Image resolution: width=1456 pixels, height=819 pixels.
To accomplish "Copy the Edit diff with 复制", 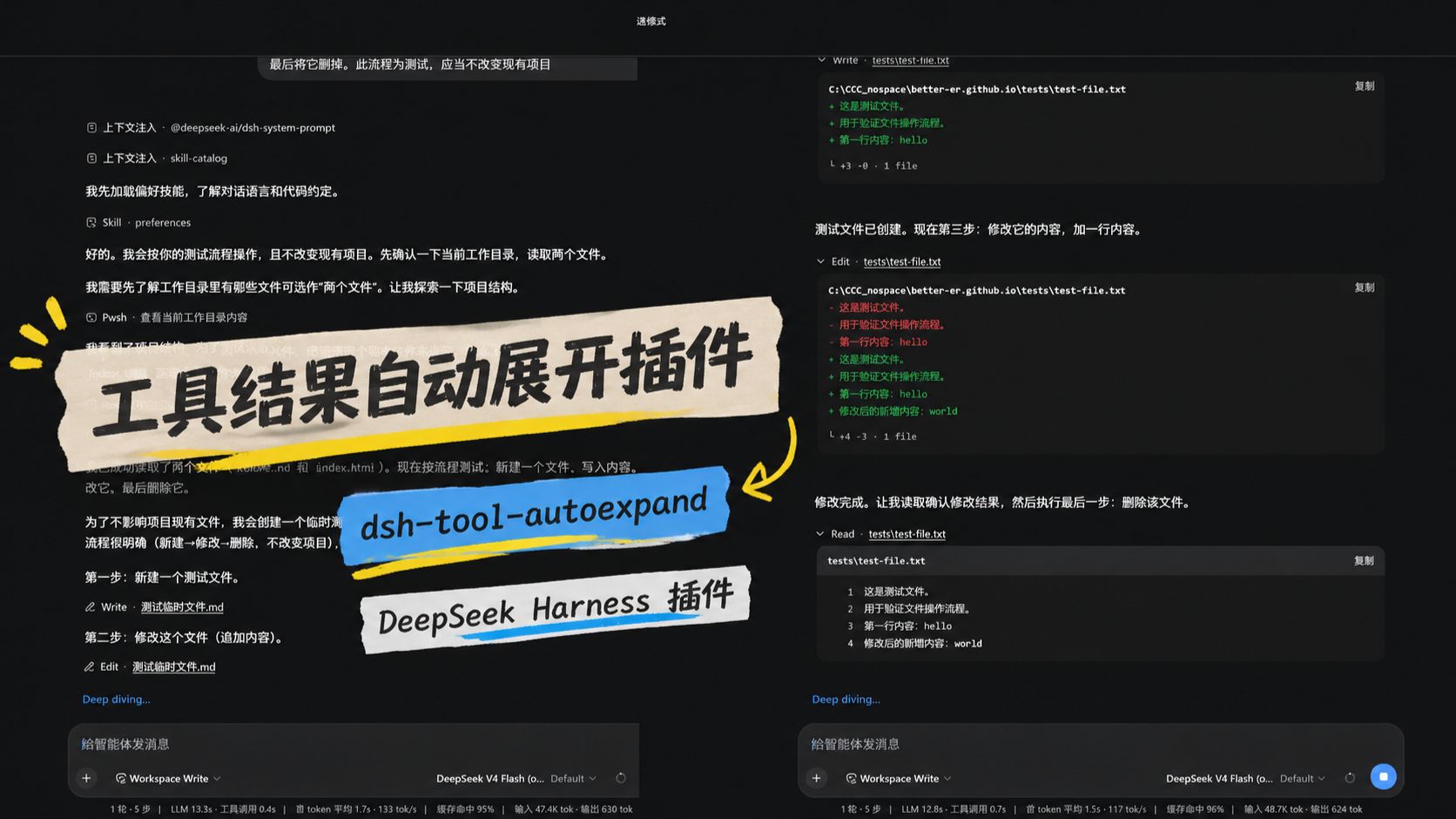I will tap(1365, 288).
